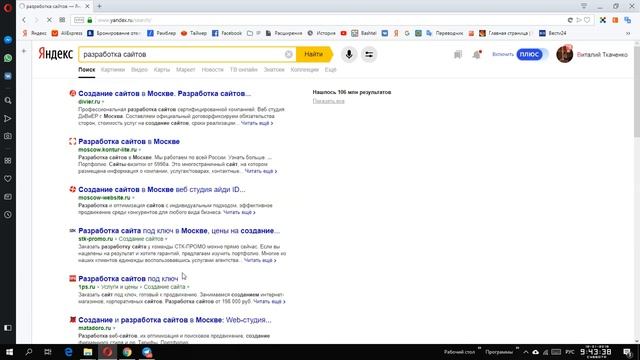Open search settings sliders icon
Image resolution: width=640 pixels, height=360 pixels.
pyautogui.click(x=369, y=54)
